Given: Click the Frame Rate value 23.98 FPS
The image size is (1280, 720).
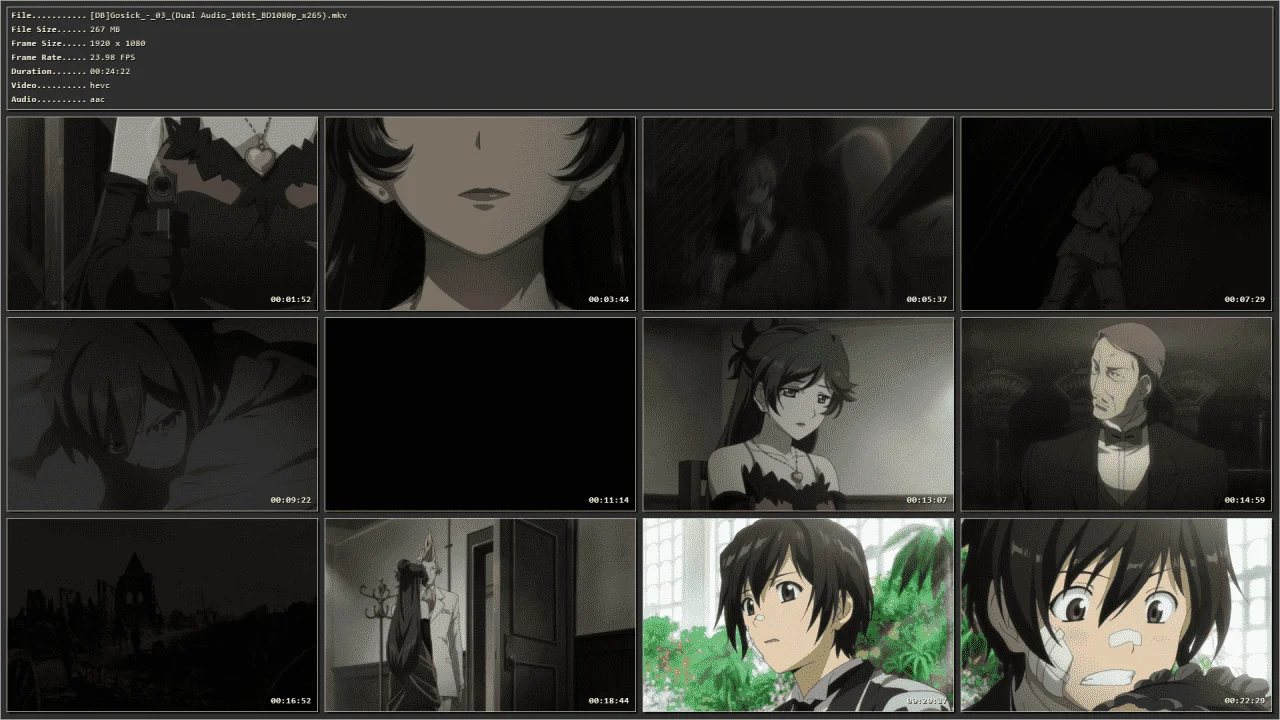Looking at the screenshot, I should tap(112, 58).
